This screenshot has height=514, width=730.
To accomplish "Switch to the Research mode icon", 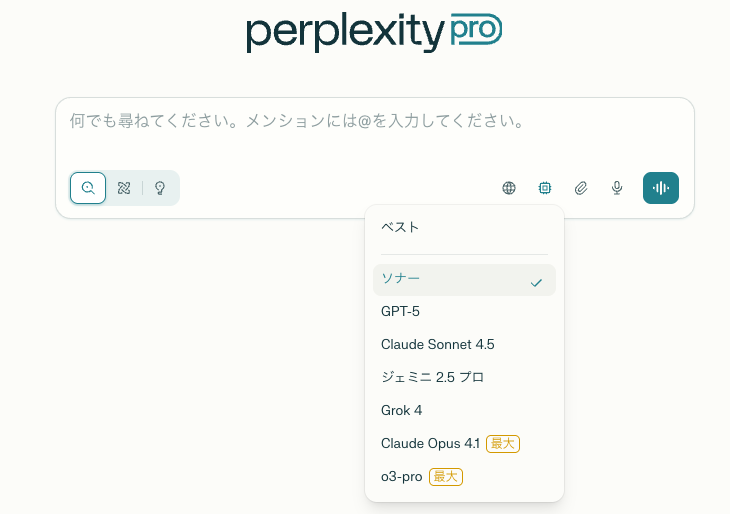I will [124, 188].
